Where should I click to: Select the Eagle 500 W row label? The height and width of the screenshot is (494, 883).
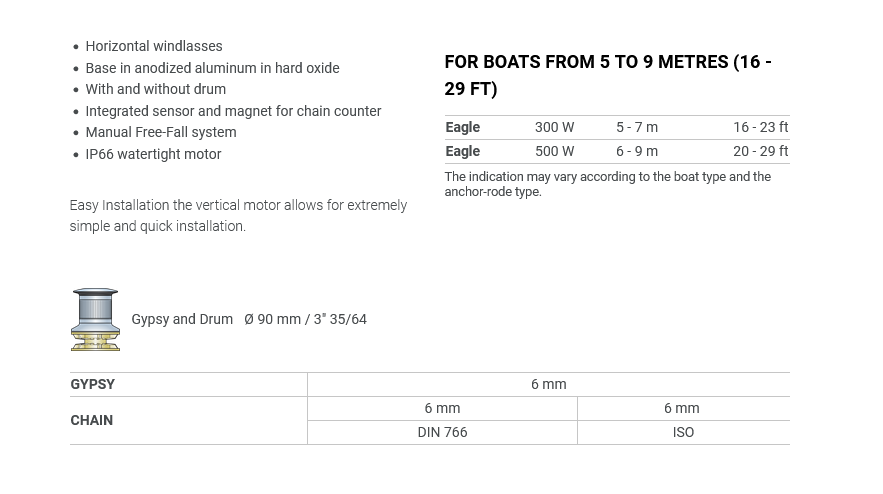pos(463,151)
